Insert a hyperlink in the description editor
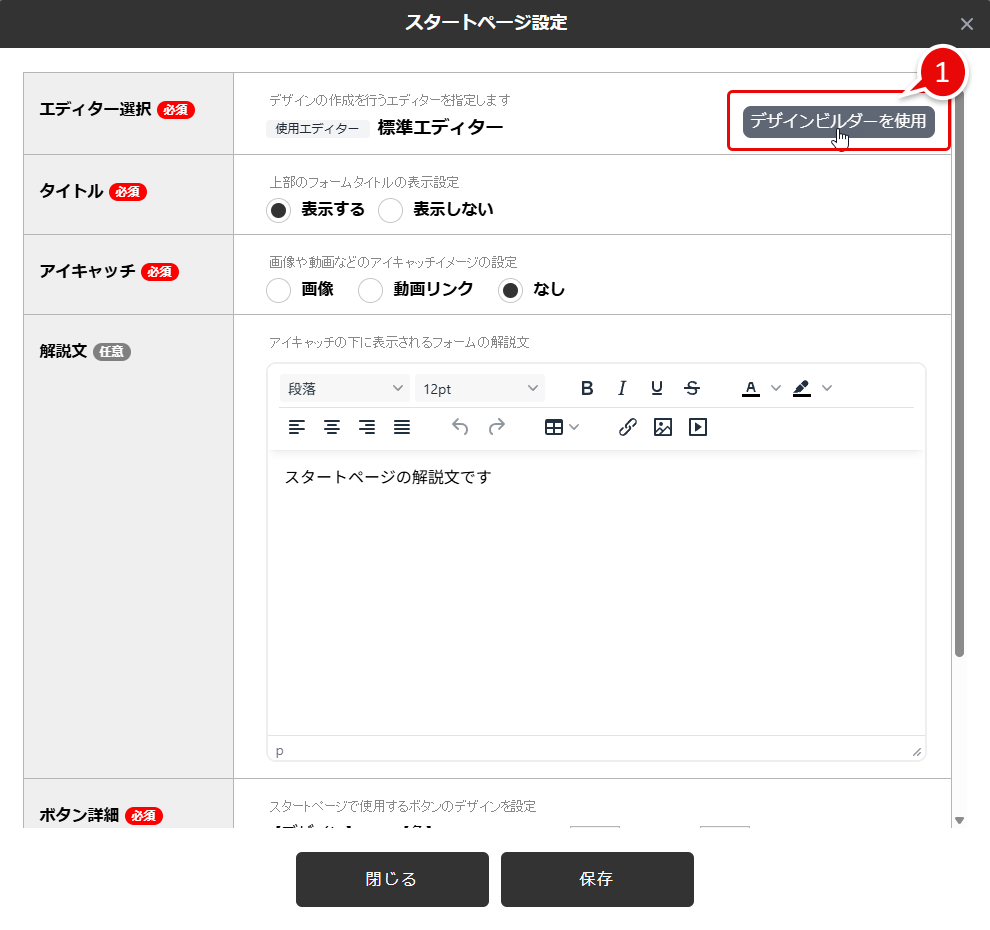The width and height of the screenshot is (990, 930). [627, 427]
